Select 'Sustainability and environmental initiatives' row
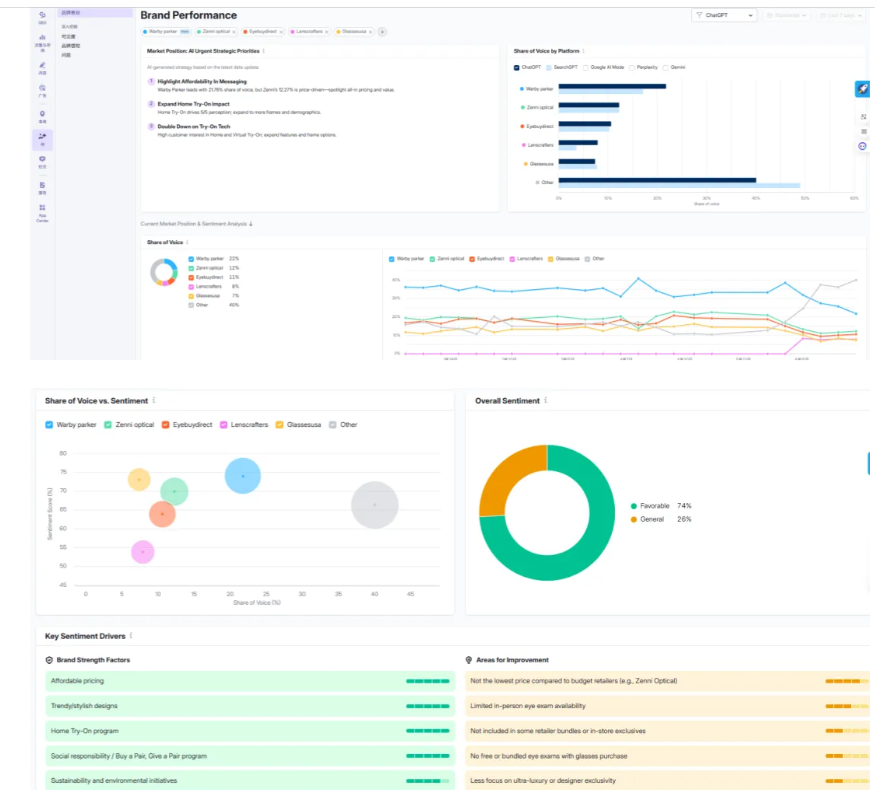The image size is (875, 790). pyautogui.click(x=250, y=780)
